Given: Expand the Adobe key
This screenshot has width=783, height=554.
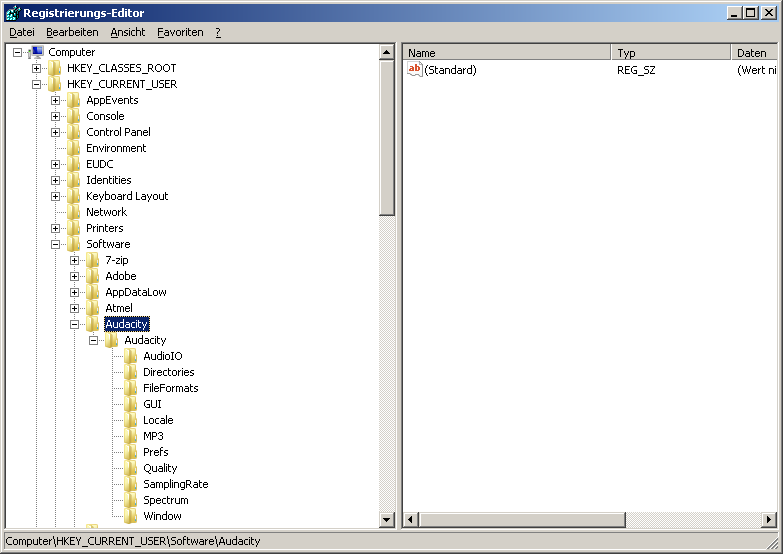Looking at the screenshot, I should pyautogui.click(x=74, y=276).
